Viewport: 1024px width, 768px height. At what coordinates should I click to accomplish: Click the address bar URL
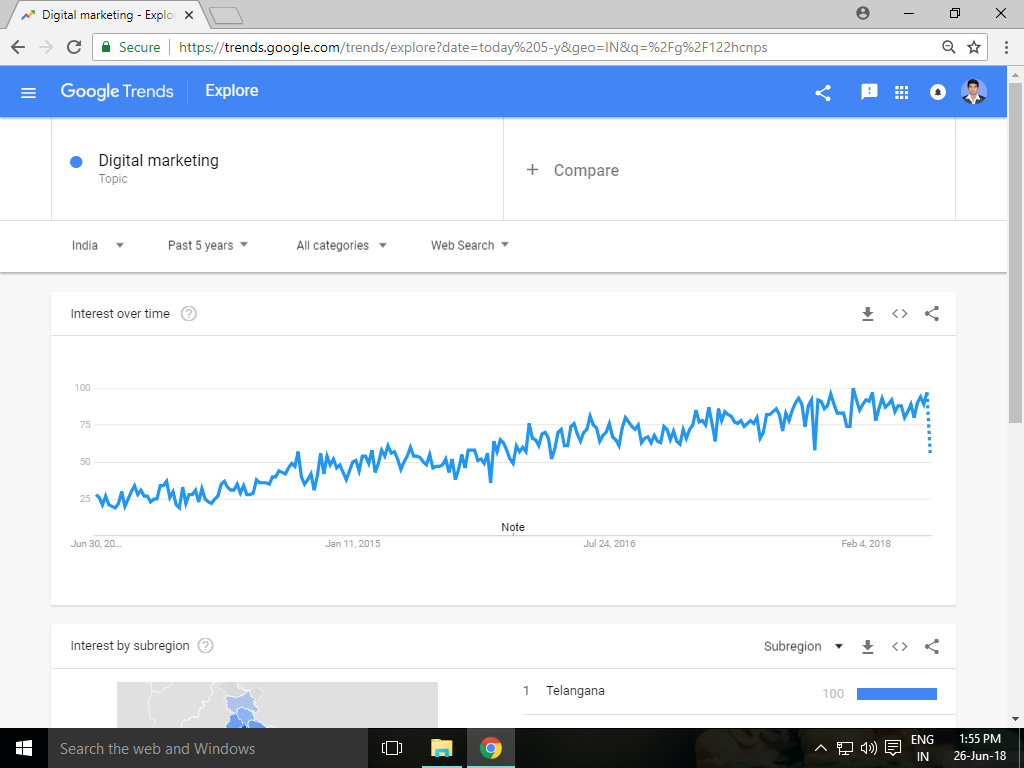click(473, 47)
